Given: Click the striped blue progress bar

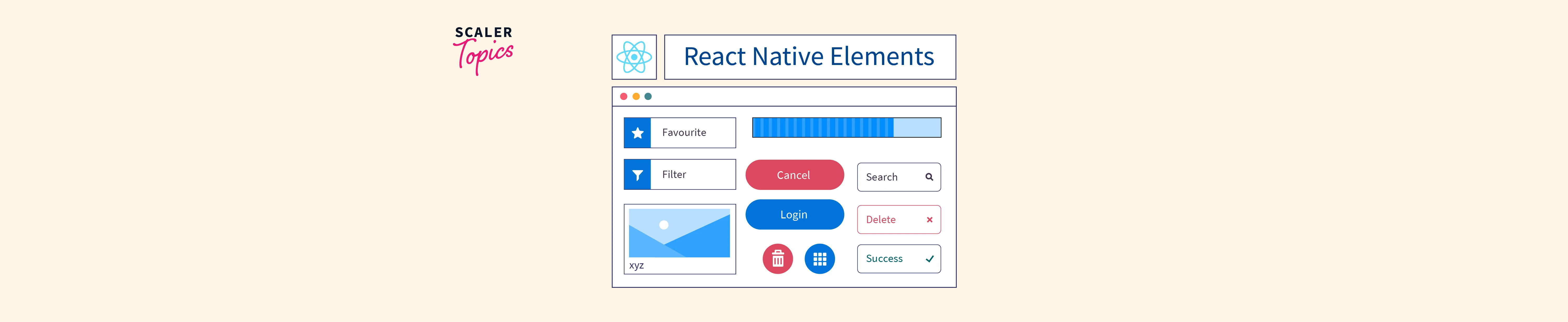Looking at the screenshot, I should [x=846, y=128].
